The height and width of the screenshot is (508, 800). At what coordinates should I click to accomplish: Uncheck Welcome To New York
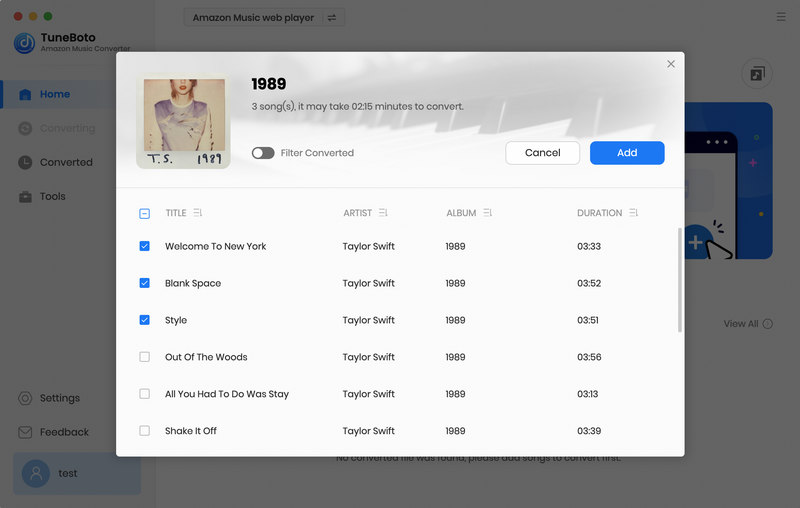(x=144, y=246)
